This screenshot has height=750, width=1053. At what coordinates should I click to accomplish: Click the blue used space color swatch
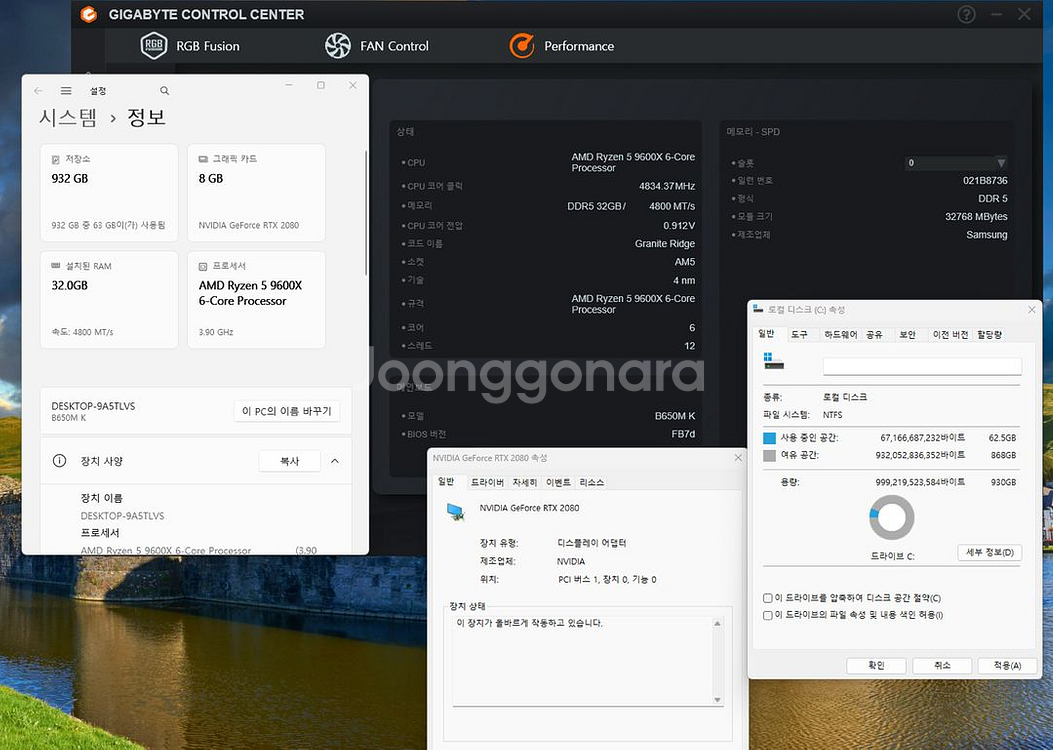point(769,438)
